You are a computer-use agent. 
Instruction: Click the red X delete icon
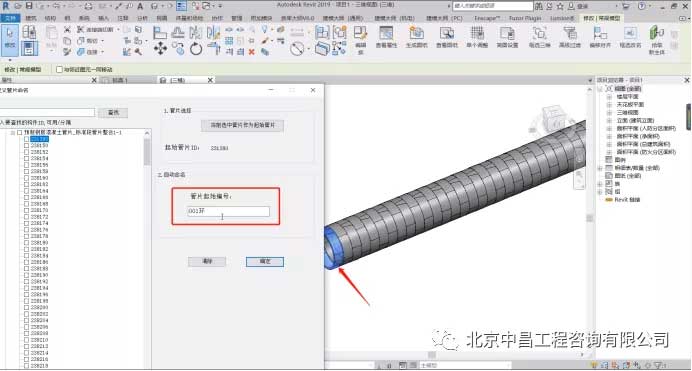252,52
